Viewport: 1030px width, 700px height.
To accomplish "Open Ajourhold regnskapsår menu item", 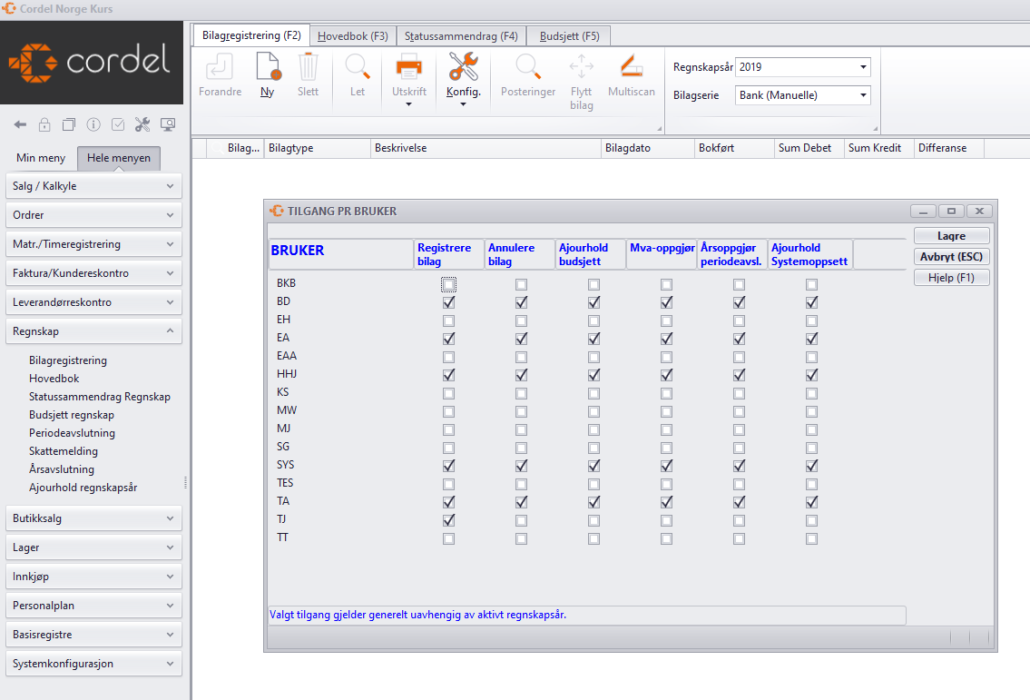I will [83, 487].
